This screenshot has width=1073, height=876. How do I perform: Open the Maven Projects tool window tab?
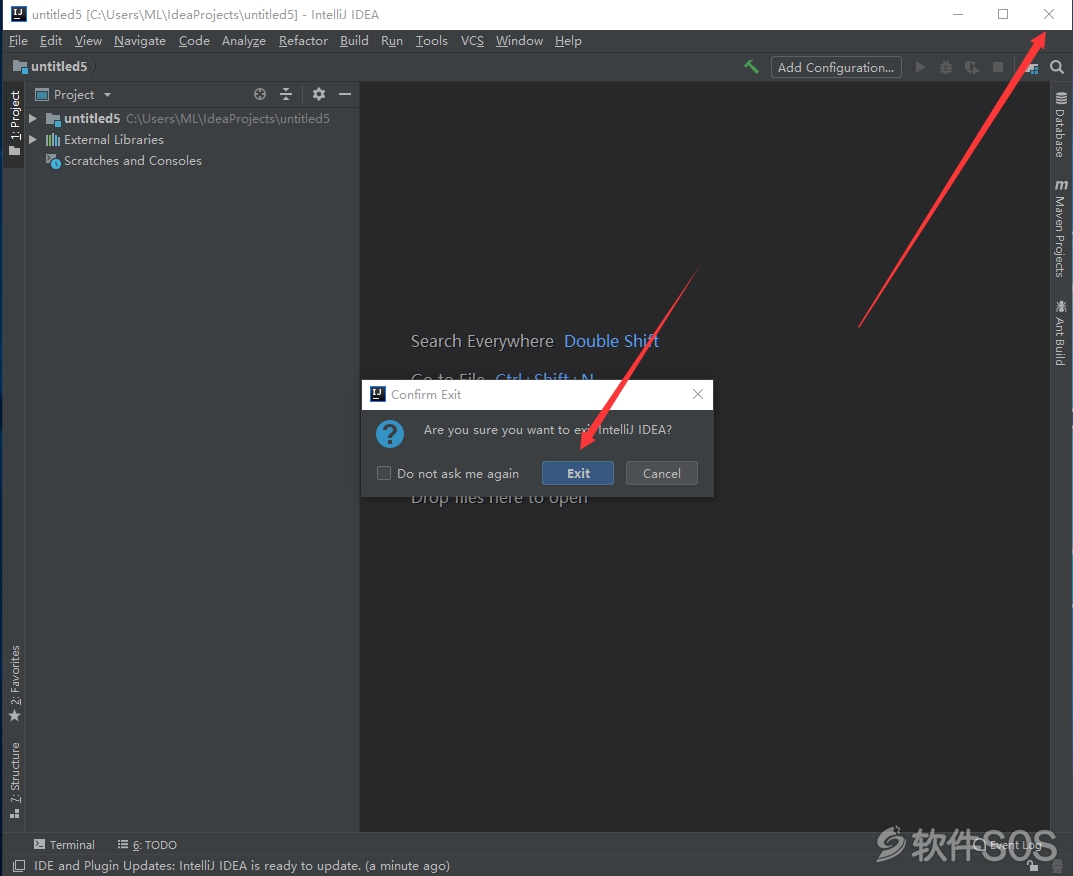click(x=1060, y=229)
